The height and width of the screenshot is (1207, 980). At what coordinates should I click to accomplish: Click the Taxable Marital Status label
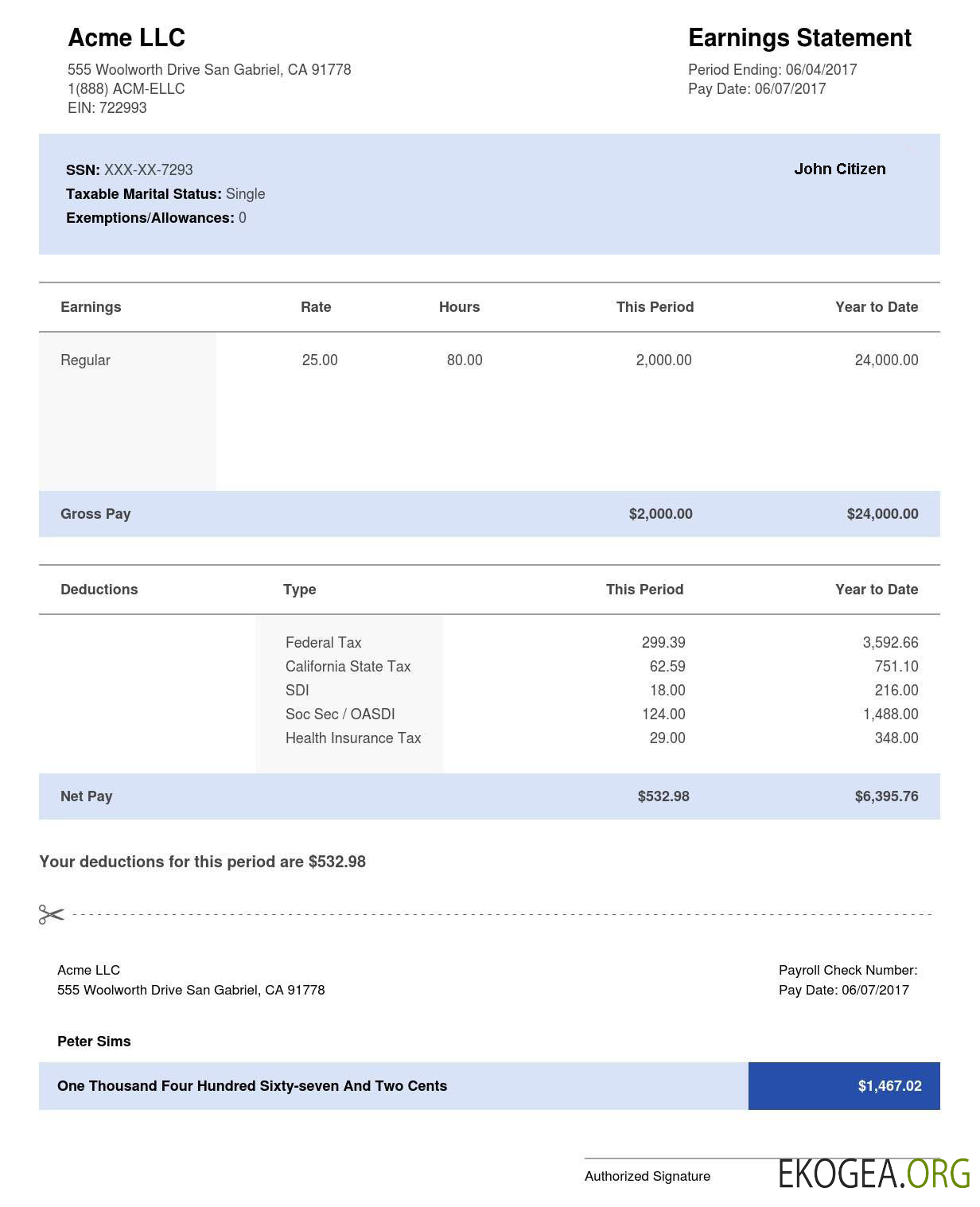[x=143, y=194]
